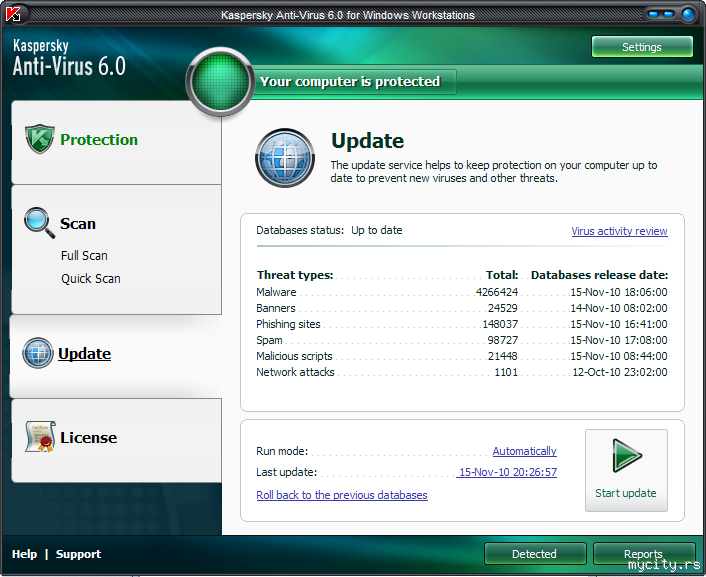The width and height of the screenshot is (706, 577).
Task: Click the Spam threat type row
Action: (462, 340)
